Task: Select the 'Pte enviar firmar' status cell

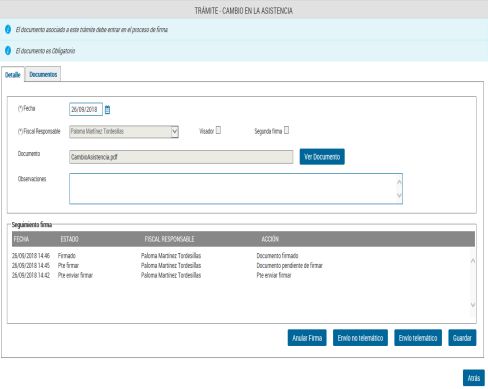Action: click(x=75, y=275)
